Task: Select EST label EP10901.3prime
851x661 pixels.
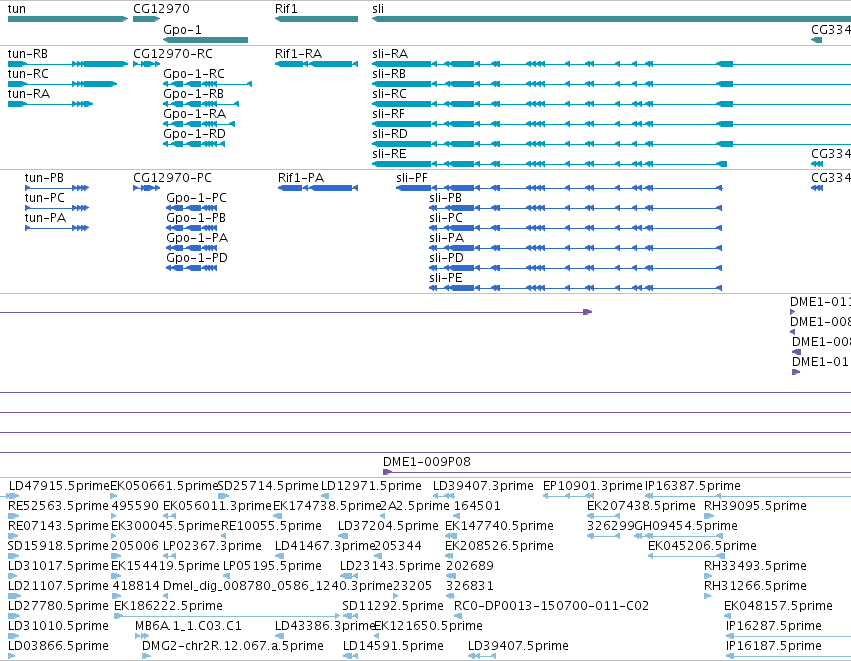Action: click(593, 486)
